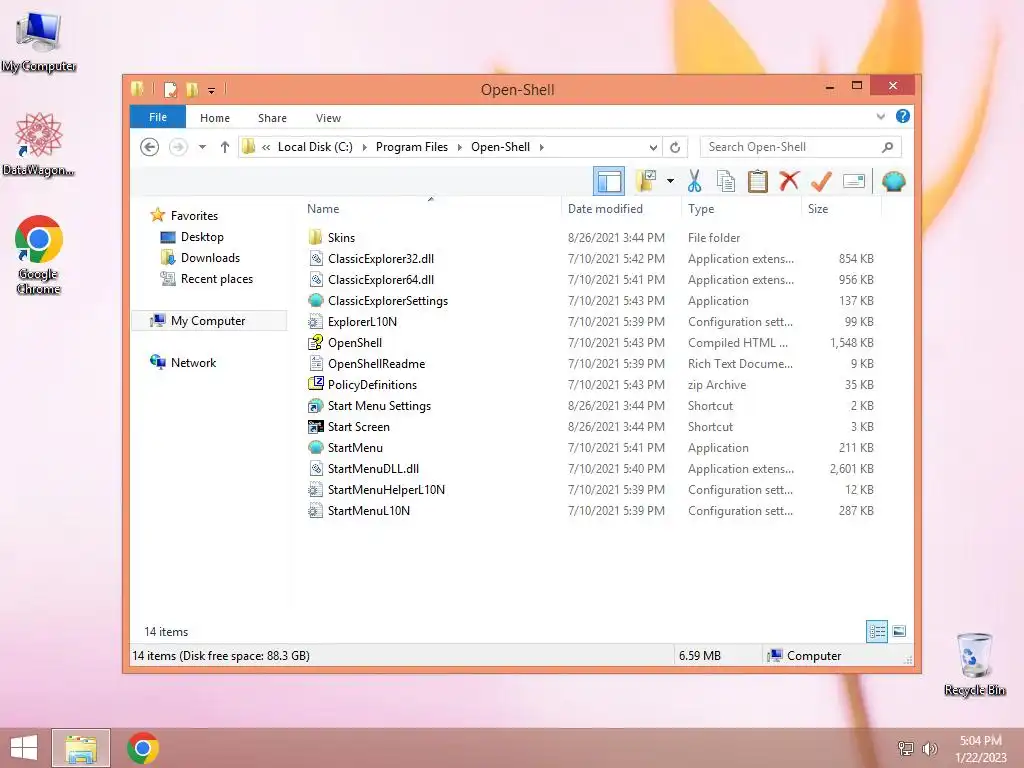
Task: Open the Windows Start button
Action: (24, 748)
